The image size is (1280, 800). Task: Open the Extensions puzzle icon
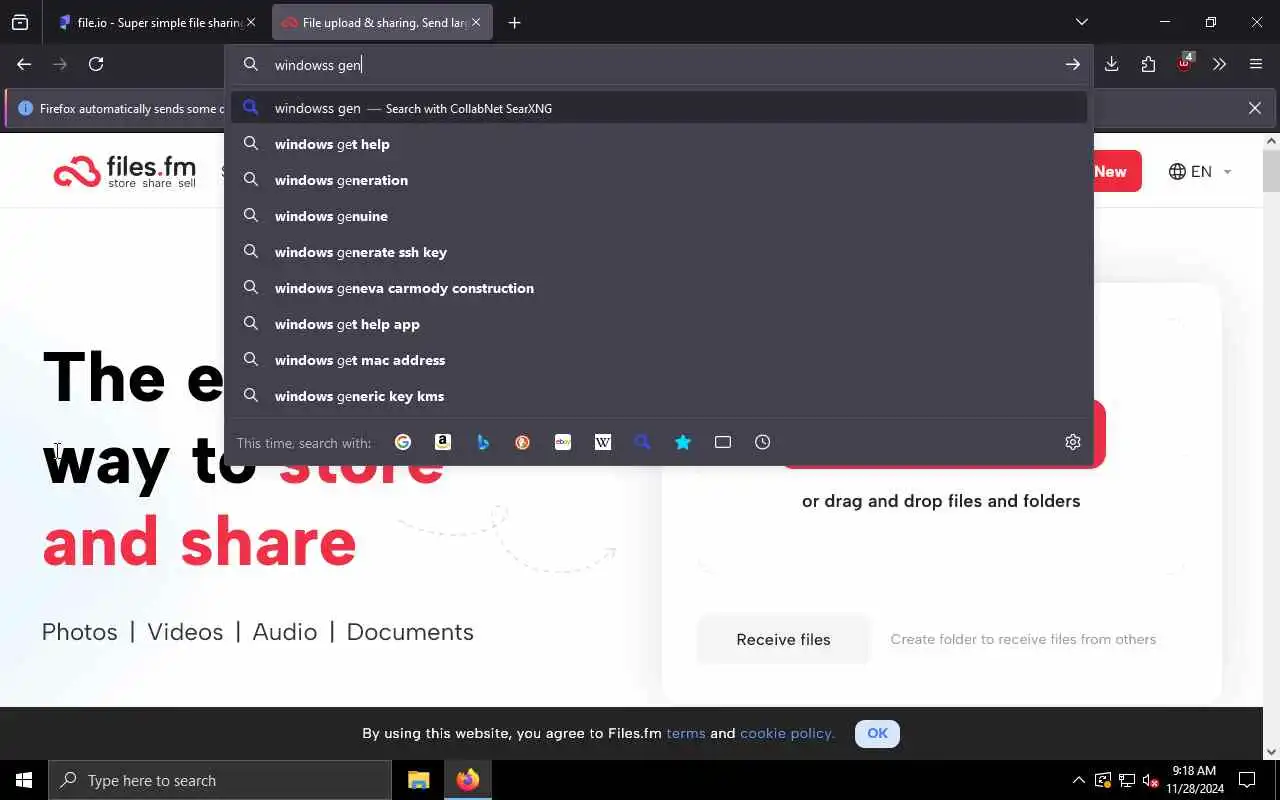tap(1148, 64)
